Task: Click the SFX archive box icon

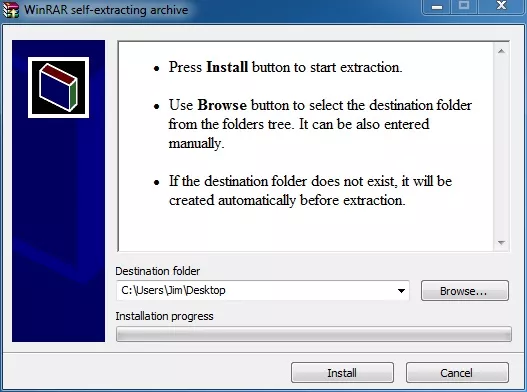Action: pyautogui.click(x=58, y=87)
